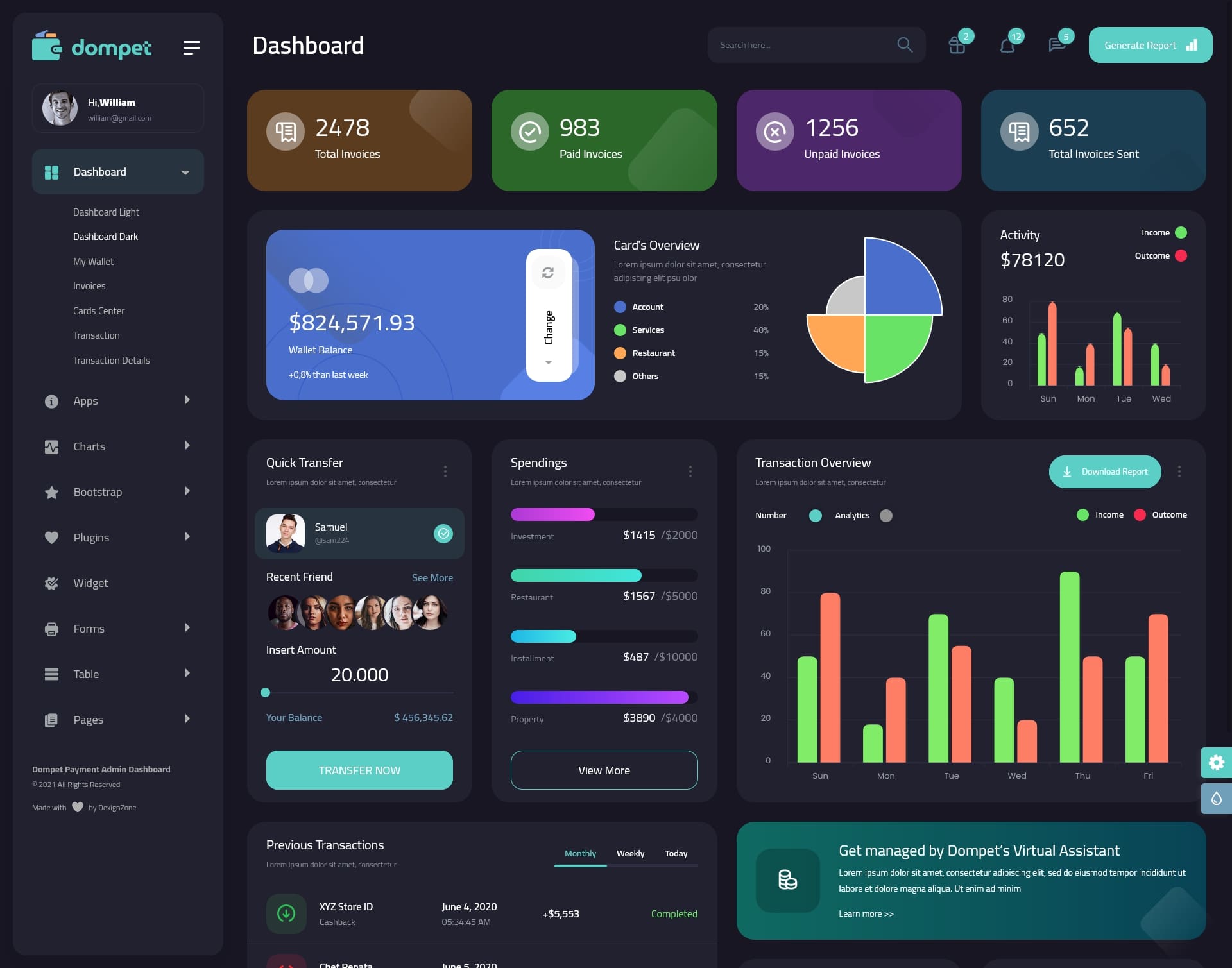Screen dimensions: 1232x968
Task: Click the chat messages icon
Action: pyautogui.click(x=1055, y=44)
